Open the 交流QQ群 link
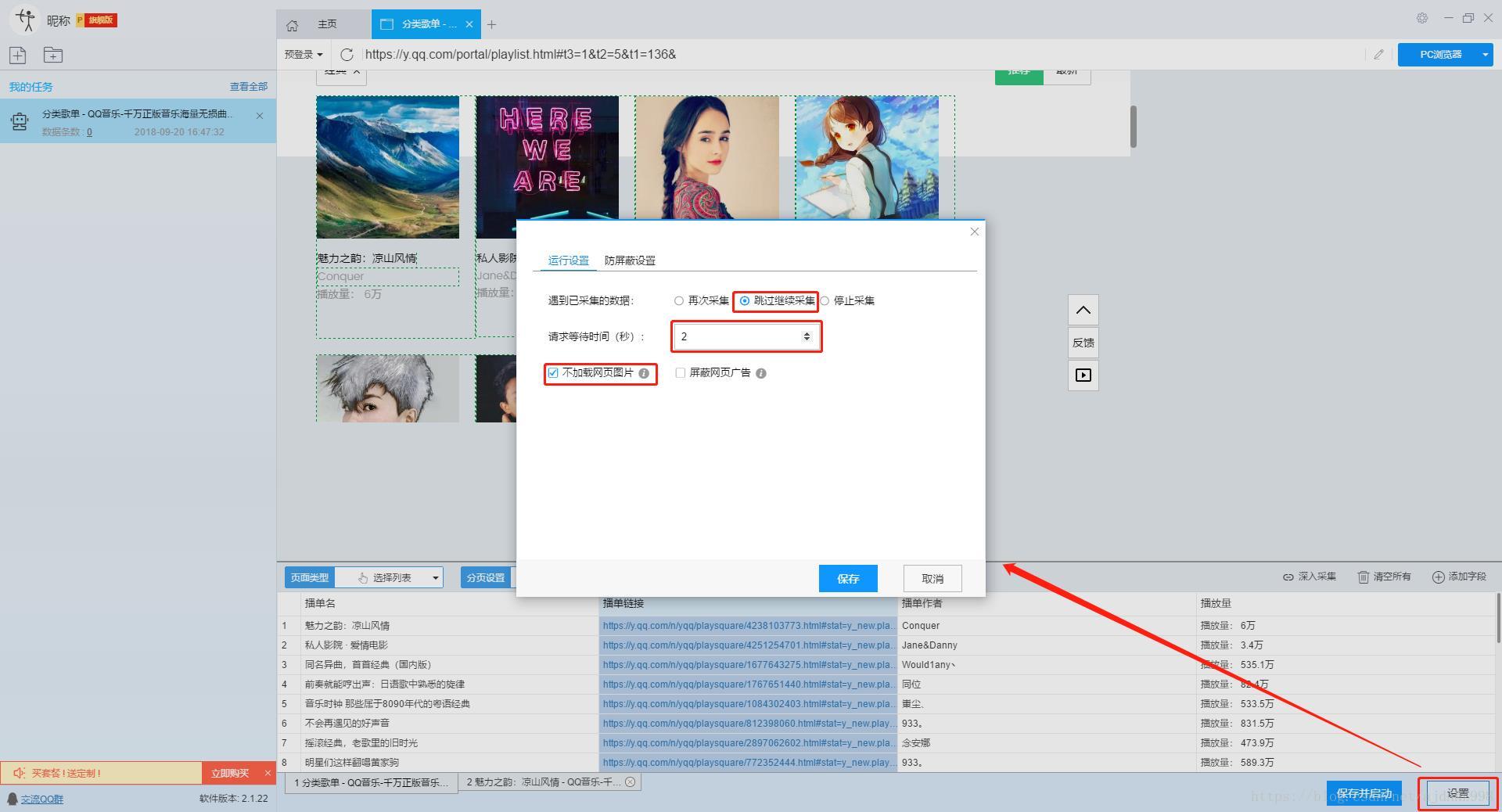The image size is (1502, 812). 41,799
